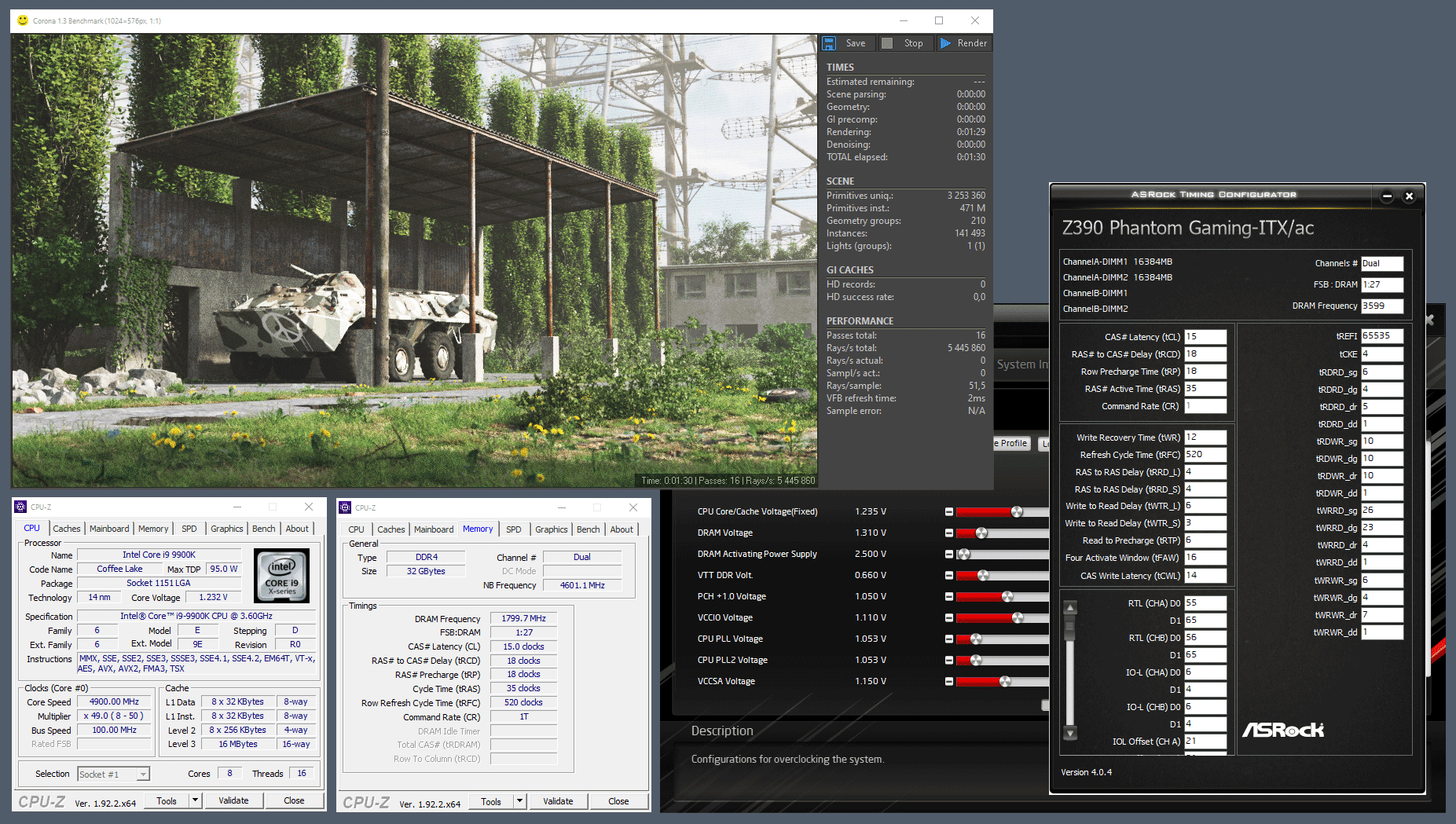Click the CAS# Latency (tCL) input field
The image size is (1456, 824).
pyautogui.click(x=1205, y=337)
